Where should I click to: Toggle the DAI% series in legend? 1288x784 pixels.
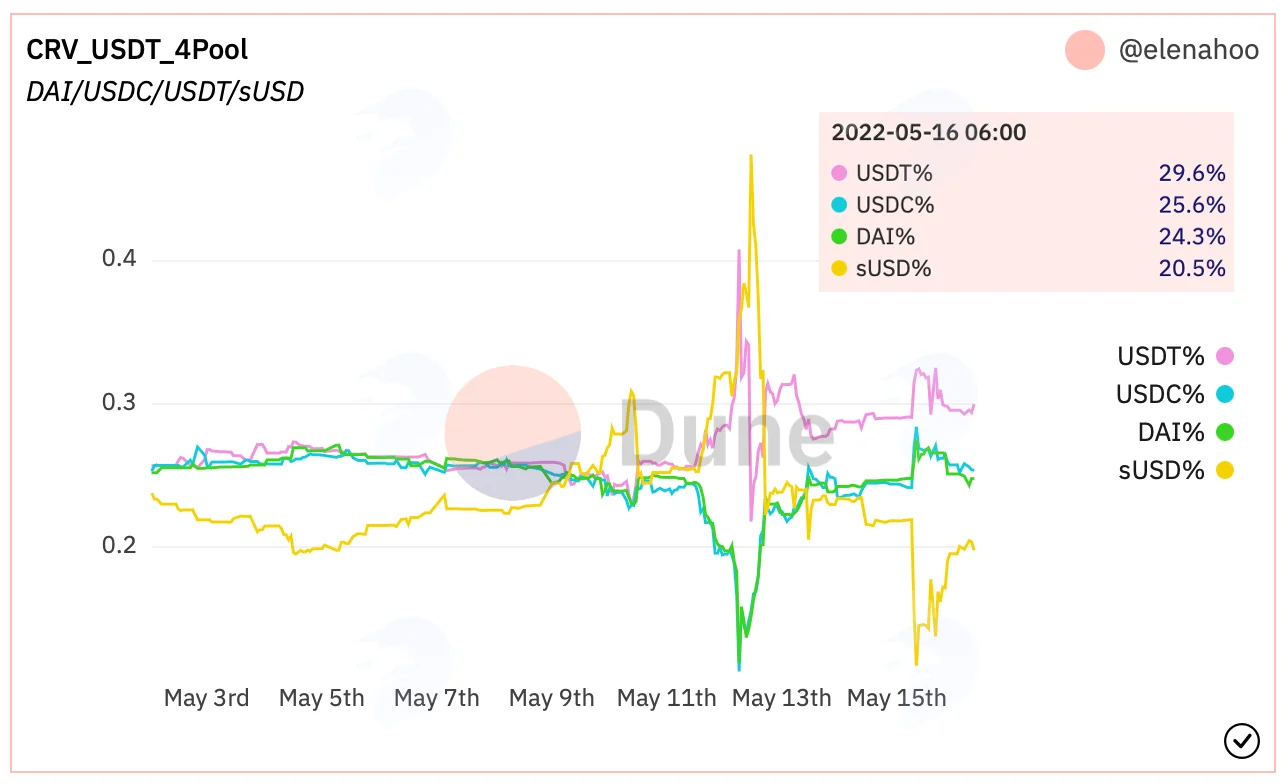(x=1186, y=432)
